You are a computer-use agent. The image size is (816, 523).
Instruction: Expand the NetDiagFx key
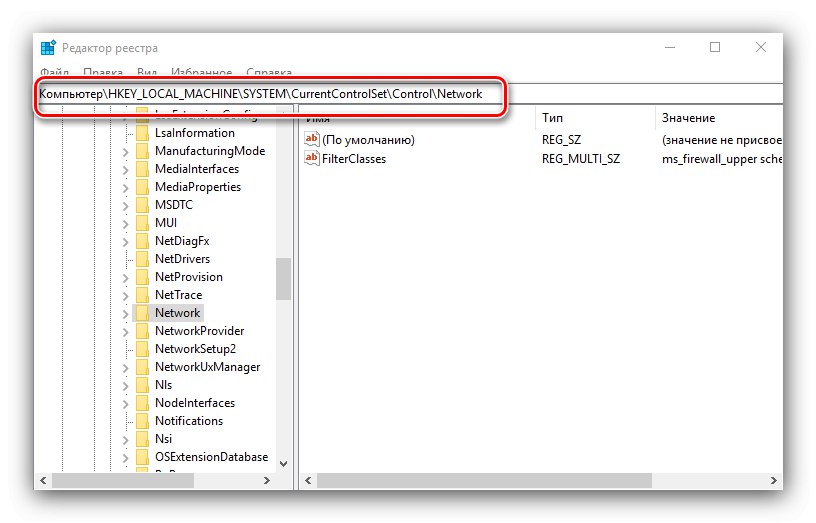[125, 243]
